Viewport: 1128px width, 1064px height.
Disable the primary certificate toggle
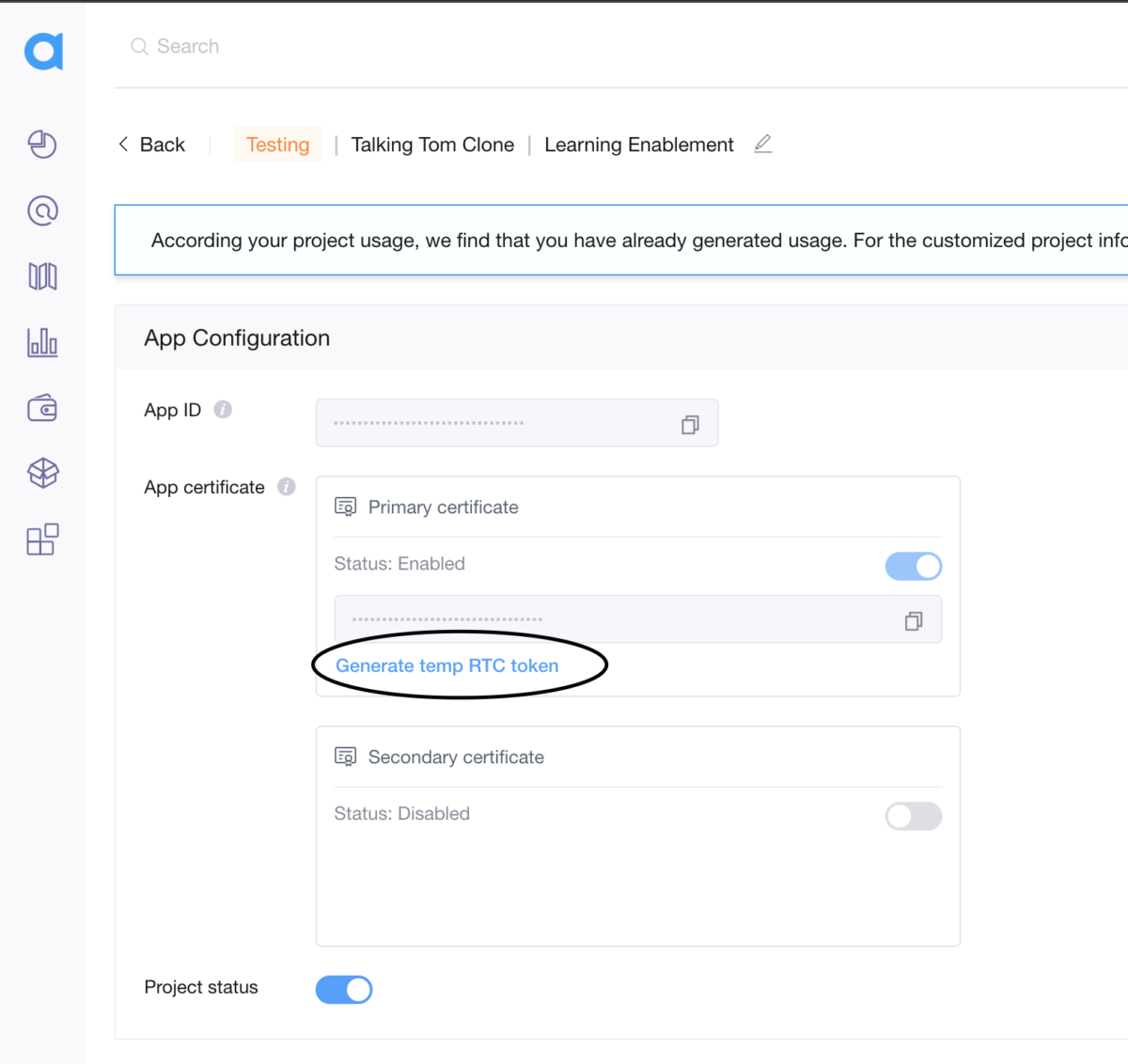[x=913, y=566]
